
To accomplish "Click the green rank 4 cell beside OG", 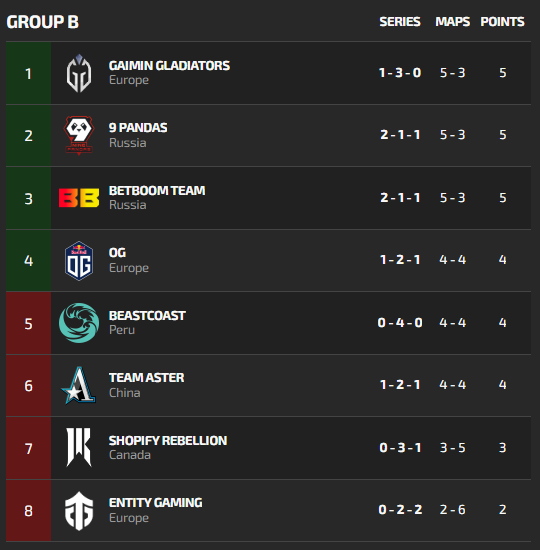I will [28, 261].
